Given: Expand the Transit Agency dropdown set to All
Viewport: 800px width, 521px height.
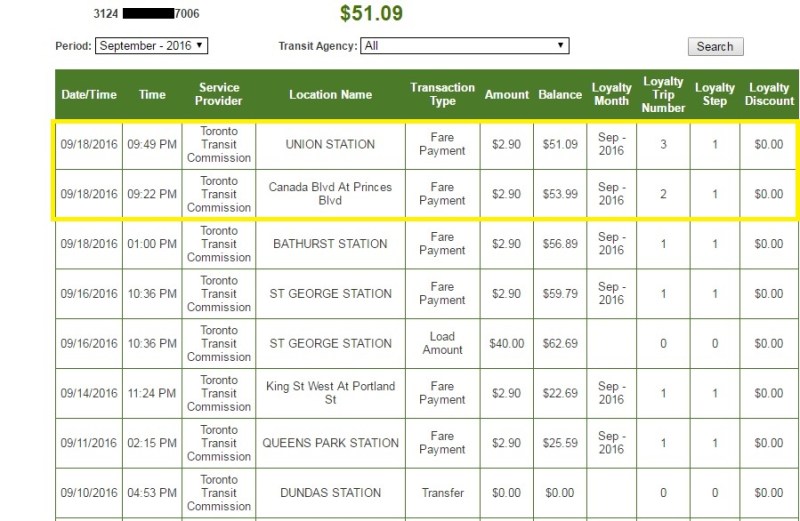Looking at the screenshot, I should click(465, 46).
